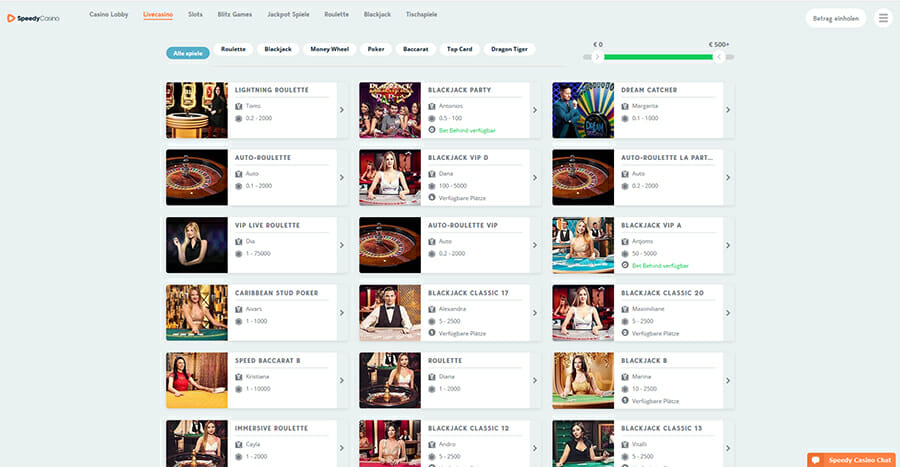Click the SpeedyCasino logo
Screen dimensions: 900x467
[33, 18]
